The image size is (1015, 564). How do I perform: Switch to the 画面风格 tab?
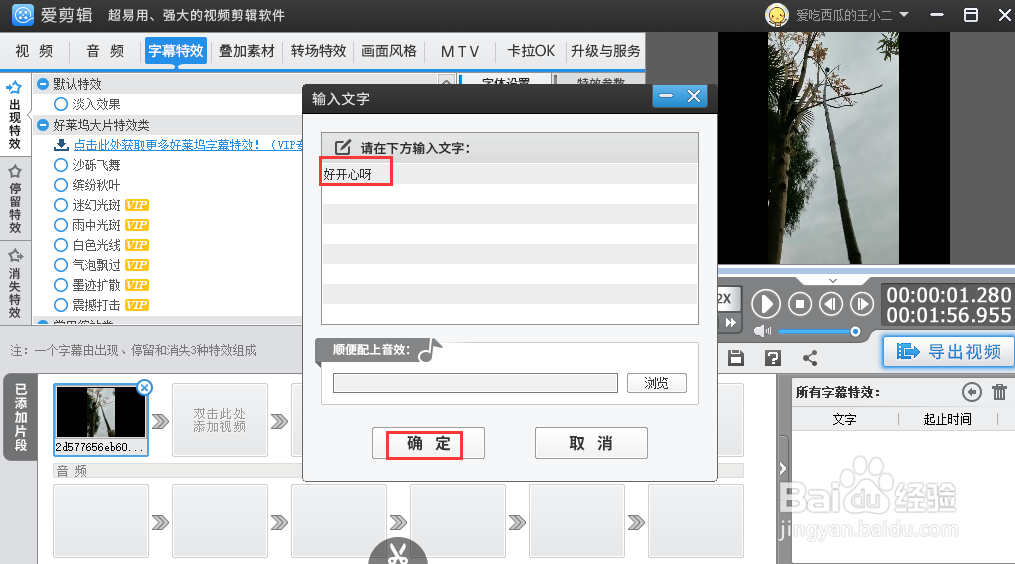388,51
